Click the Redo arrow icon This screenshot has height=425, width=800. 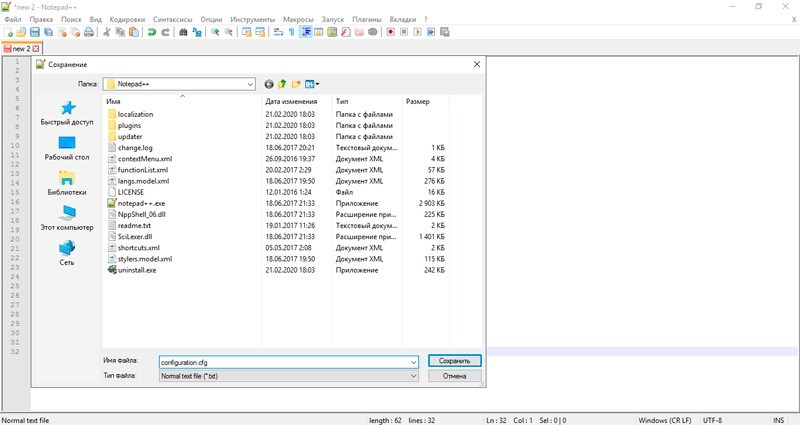click(165, 32)
